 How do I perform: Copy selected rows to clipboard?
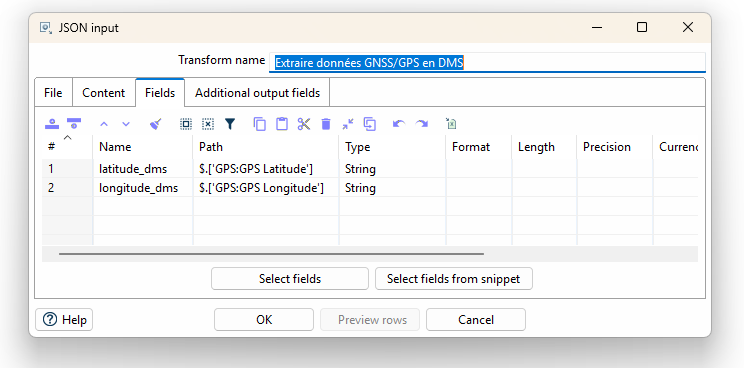tap(260, 124)
